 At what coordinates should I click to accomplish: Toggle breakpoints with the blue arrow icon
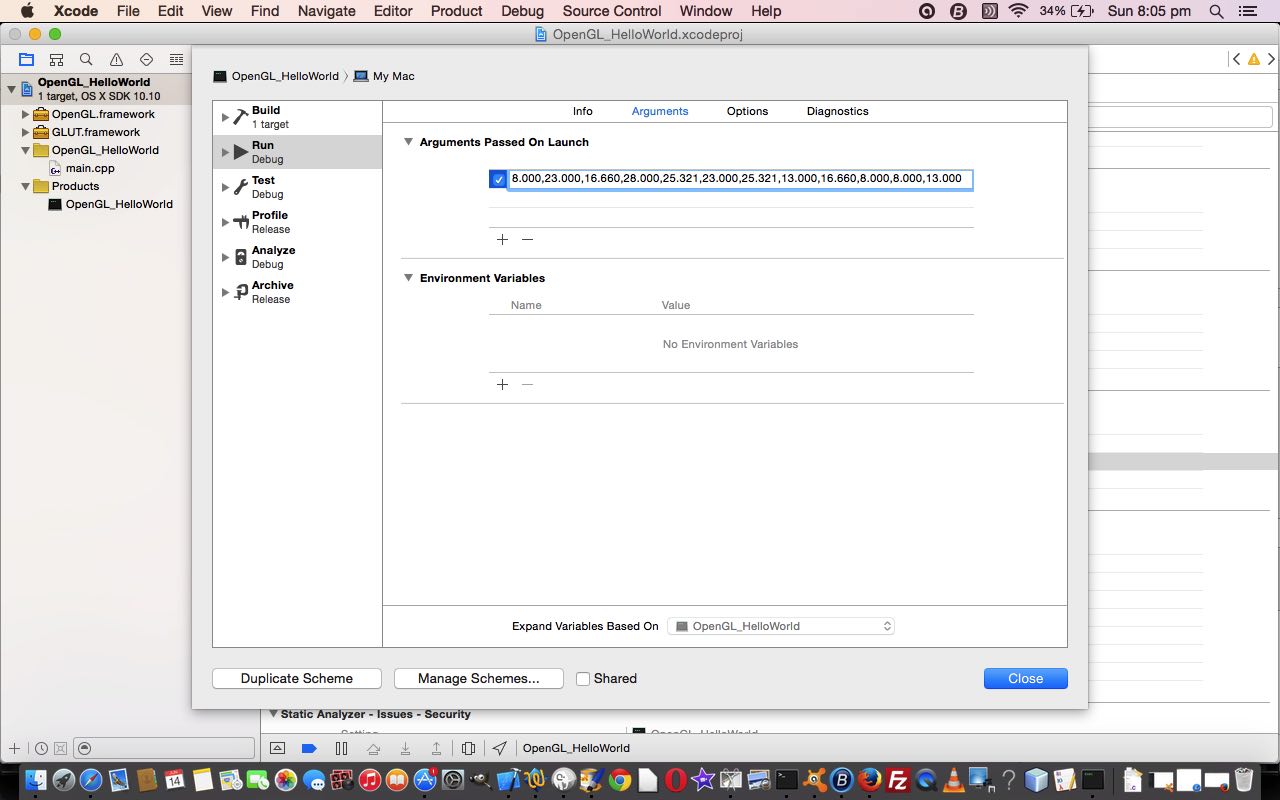click(x=309, y=748)
